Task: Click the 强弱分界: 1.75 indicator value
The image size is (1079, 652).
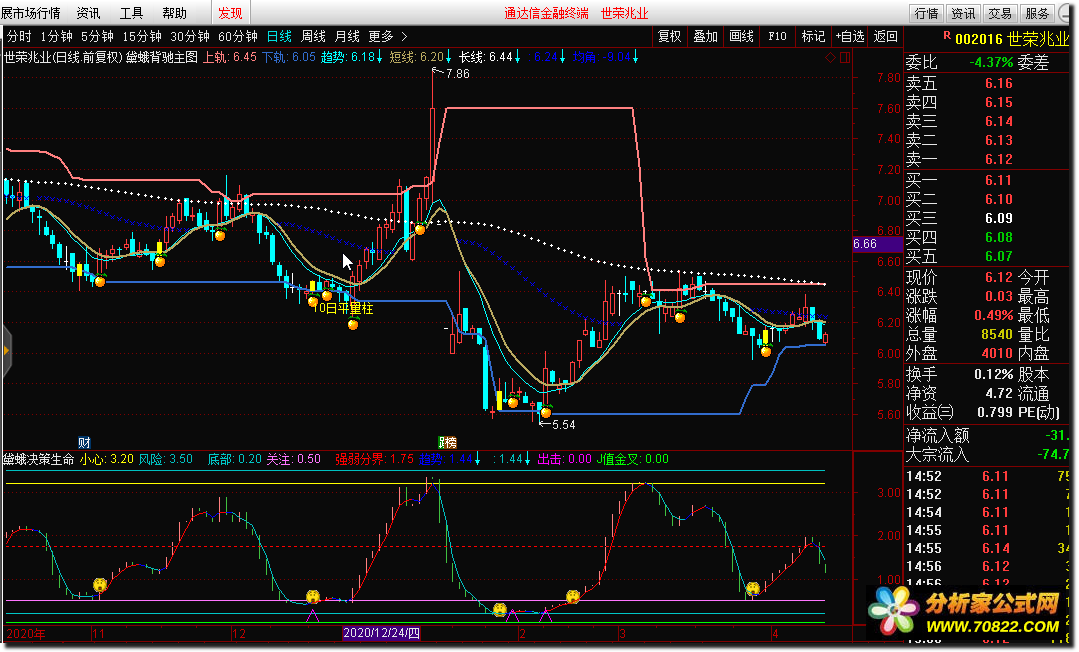Action: click(x=374, y=459)
